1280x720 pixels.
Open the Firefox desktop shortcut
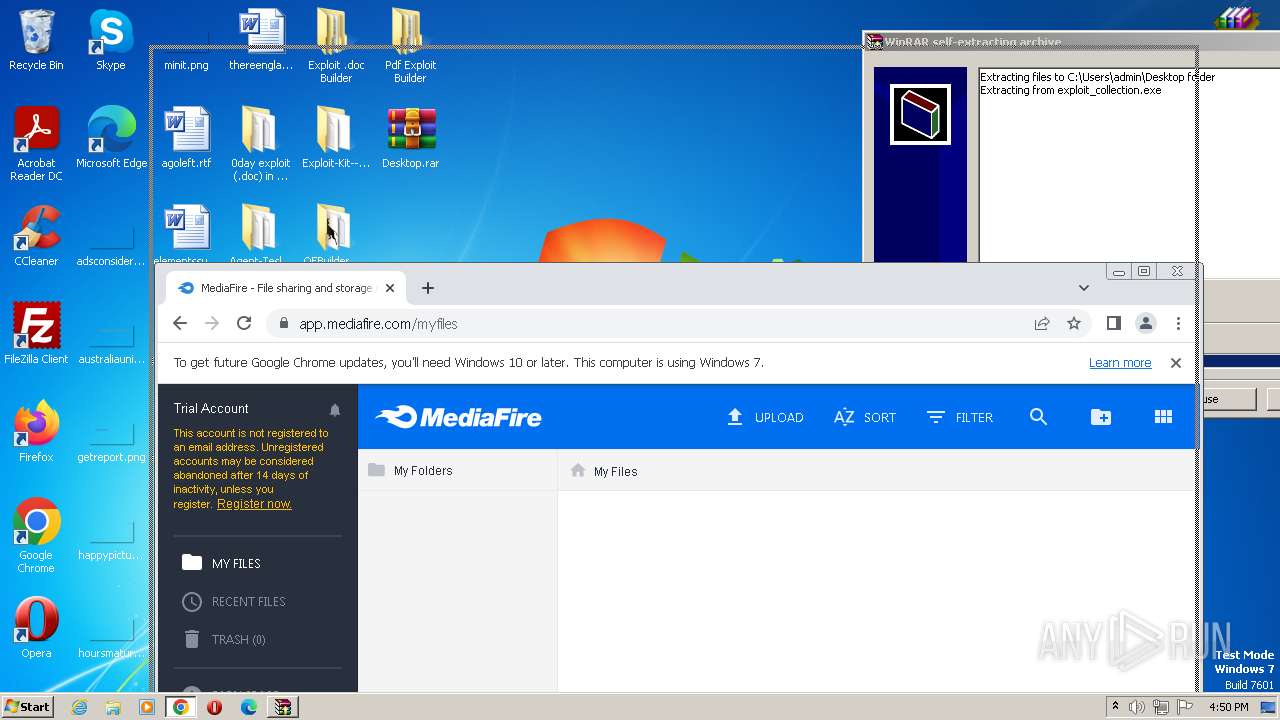tap(36, 432)
